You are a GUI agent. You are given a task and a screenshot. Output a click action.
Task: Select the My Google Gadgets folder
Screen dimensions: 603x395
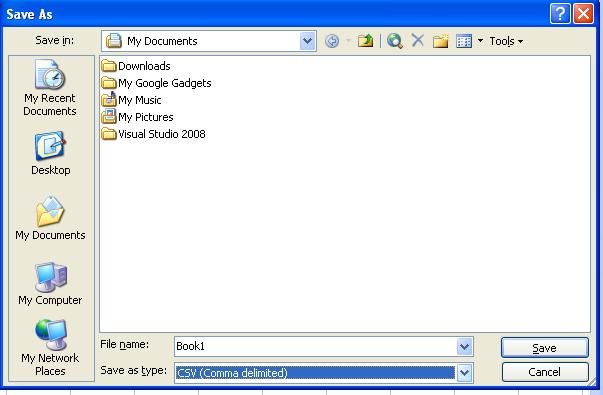pyautogui.click(x=157, y=83)
